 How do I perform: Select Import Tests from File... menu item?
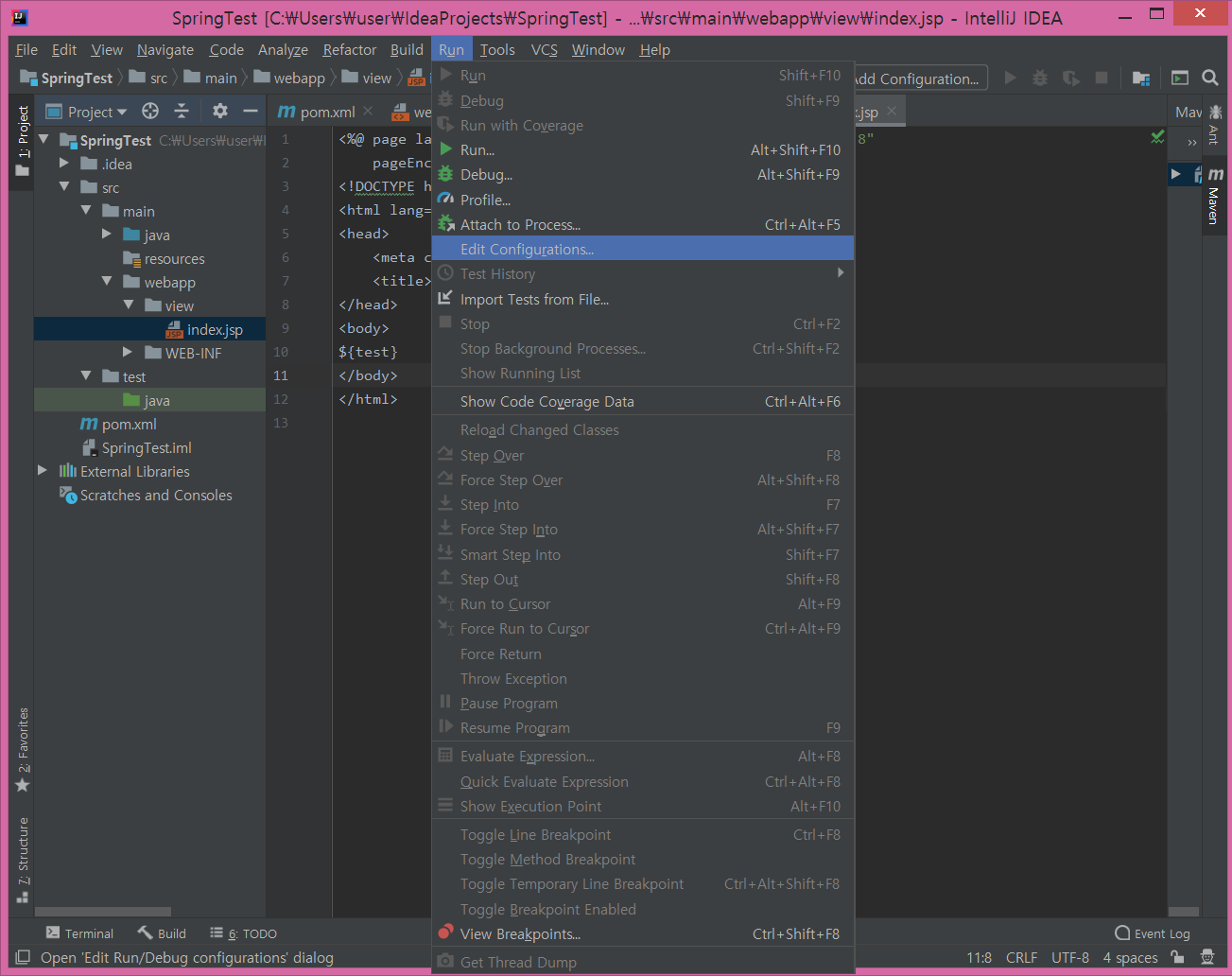(x=643, y=299)
